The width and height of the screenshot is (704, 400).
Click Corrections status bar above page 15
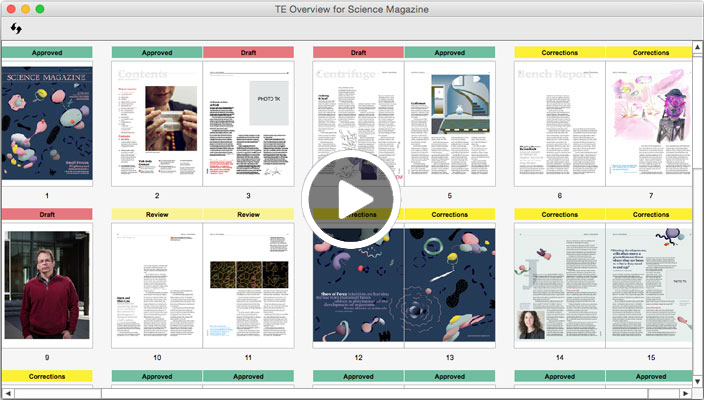pos(649,215)
